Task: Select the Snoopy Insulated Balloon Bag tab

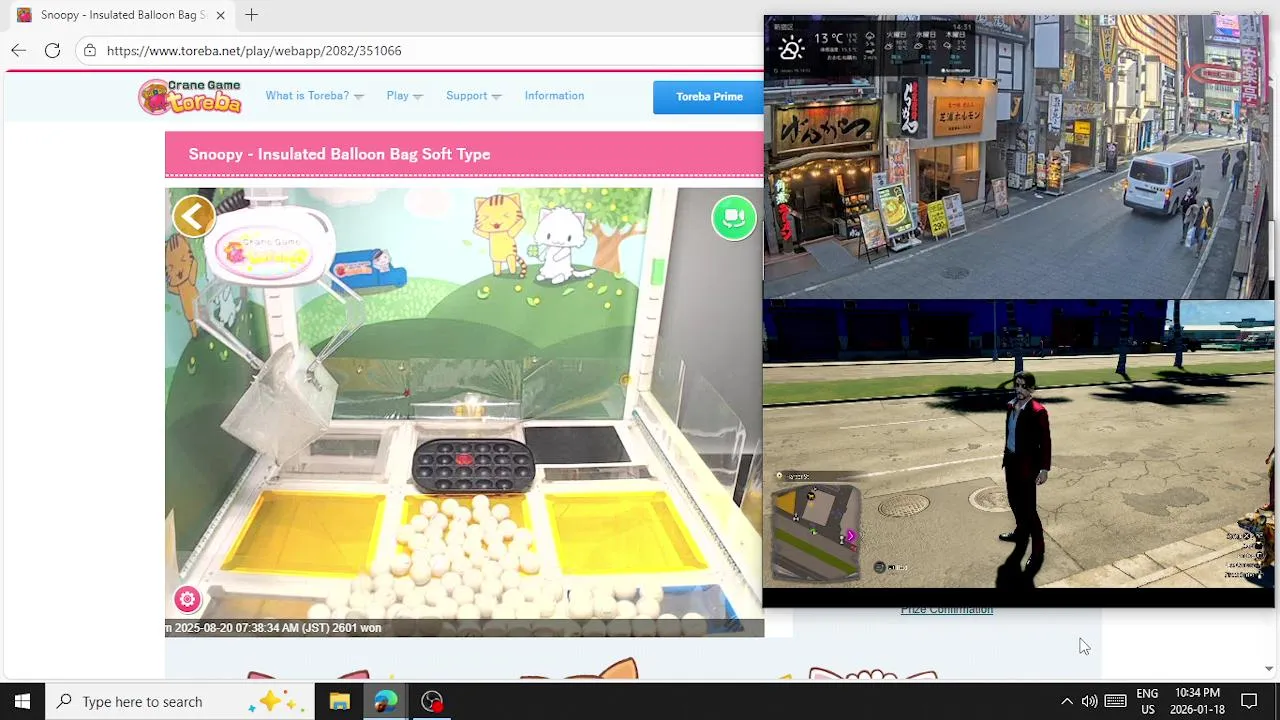Action: point(120,15)
